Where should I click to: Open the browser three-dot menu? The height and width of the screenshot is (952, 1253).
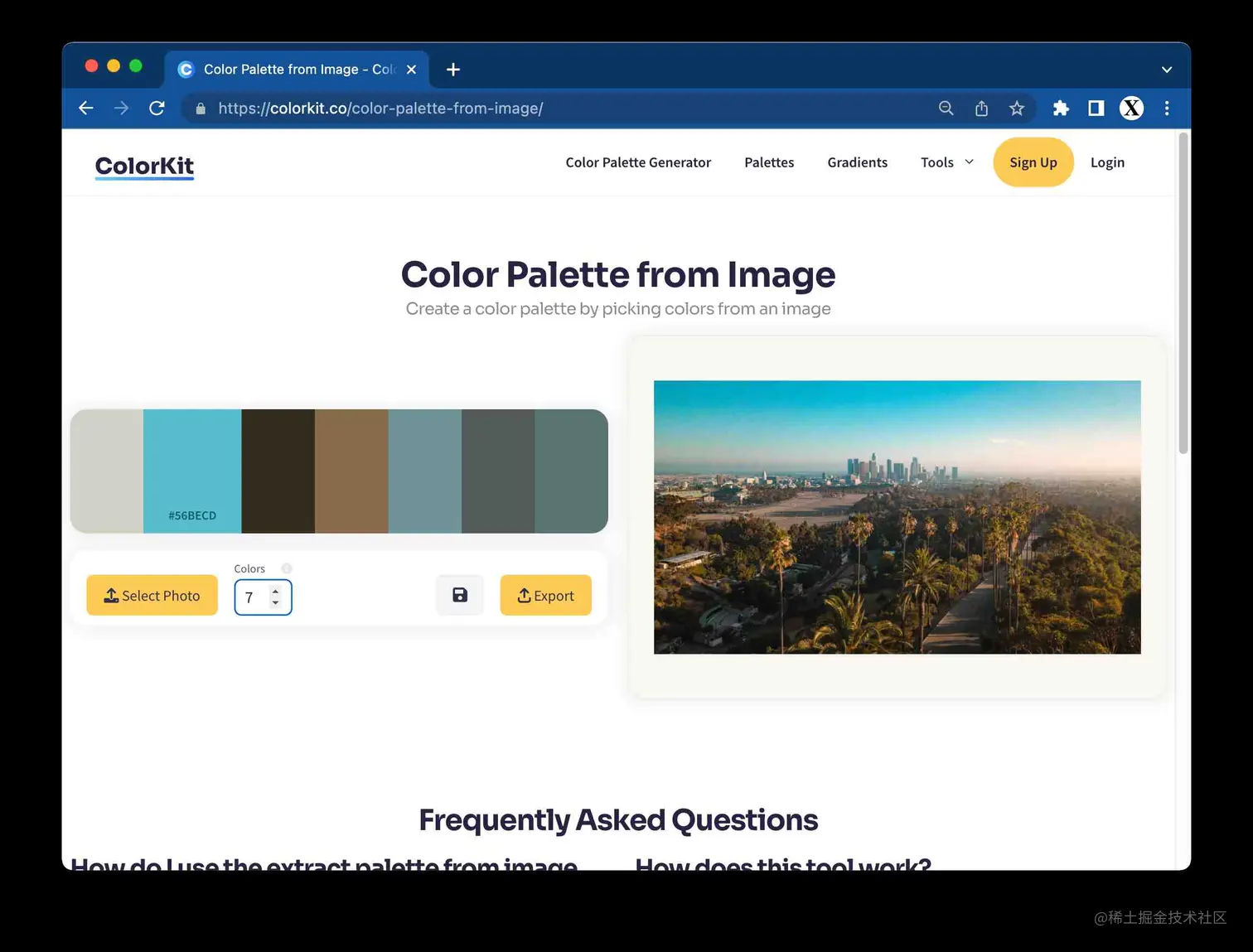click(x=1167, y=108)
